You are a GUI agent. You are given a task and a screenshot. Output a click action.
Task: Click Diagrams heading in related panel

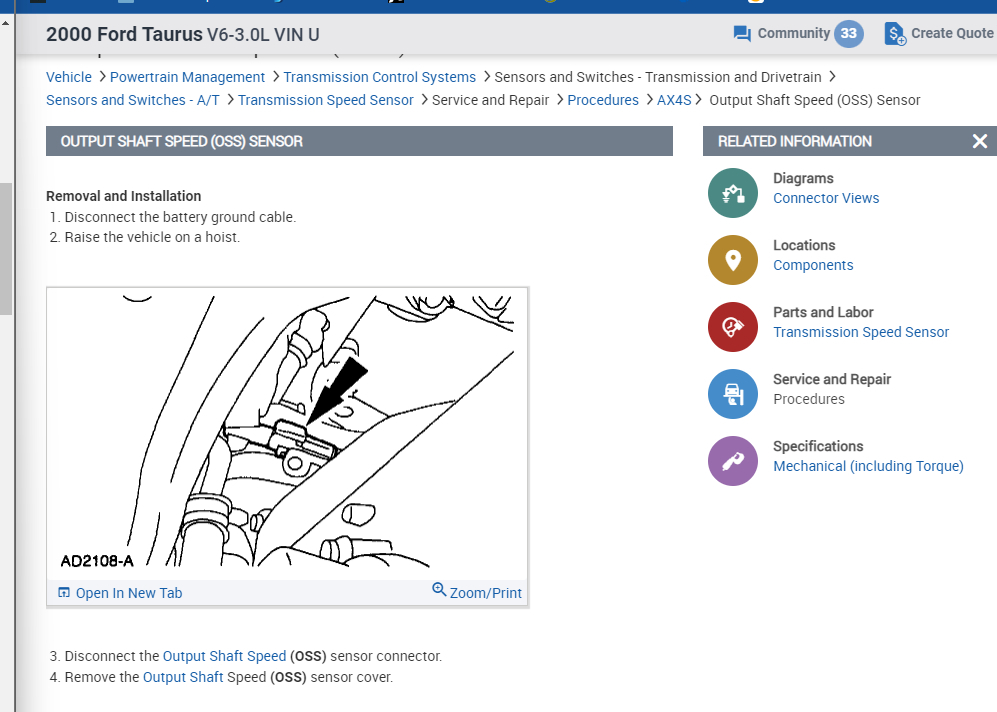(x=803, y=179)
